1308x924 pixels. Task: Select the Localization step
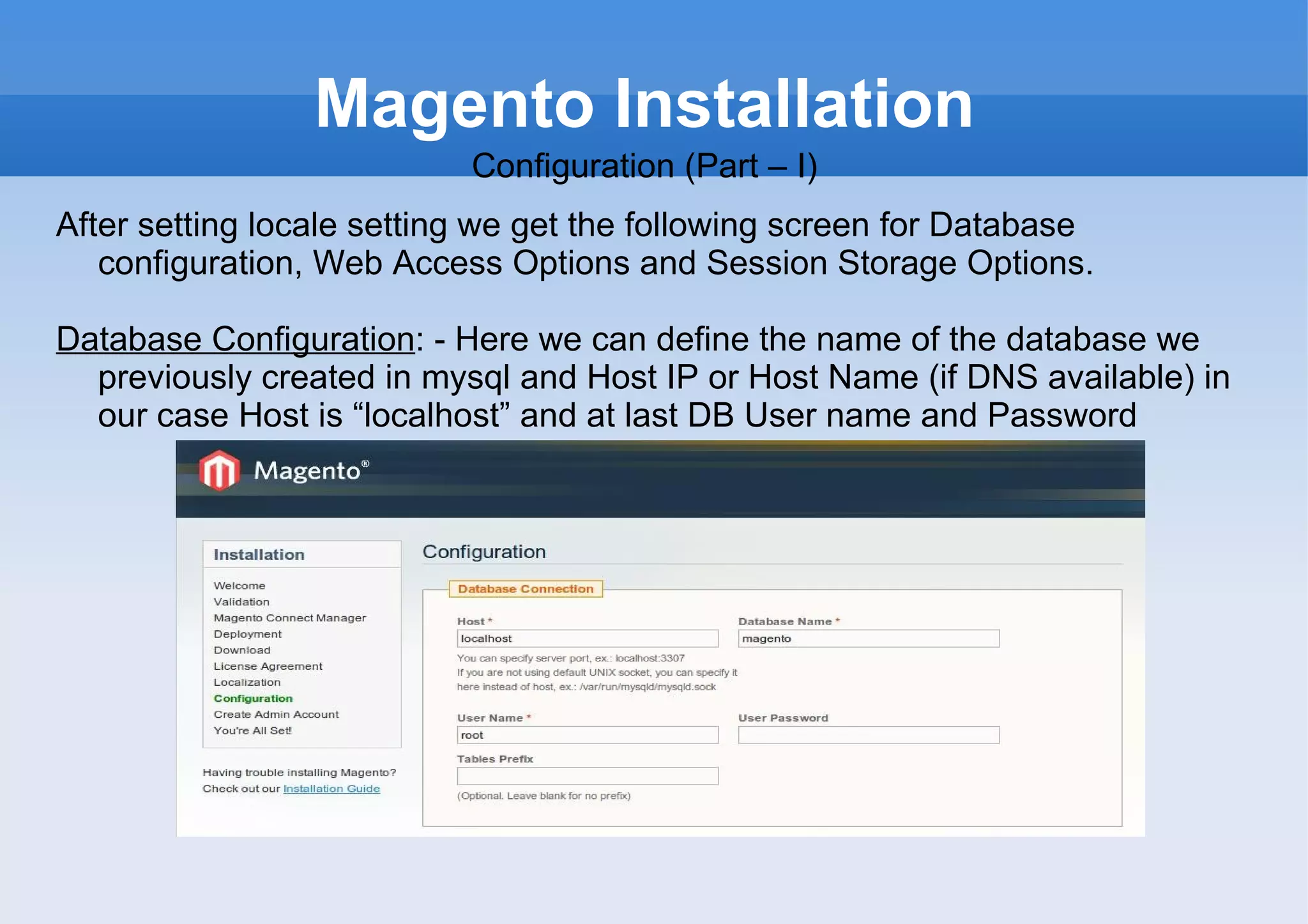click(247, 682)
